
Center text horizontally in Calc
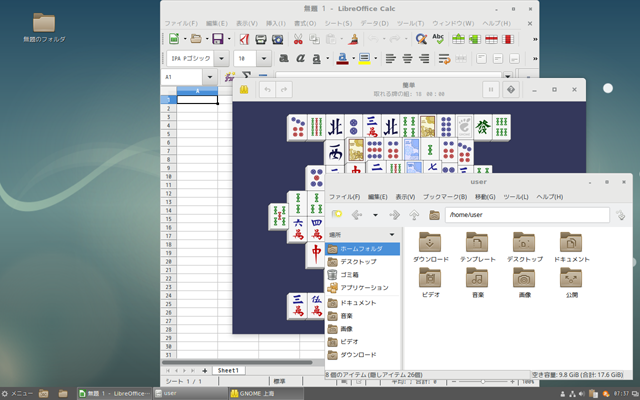tap(407, 58)
